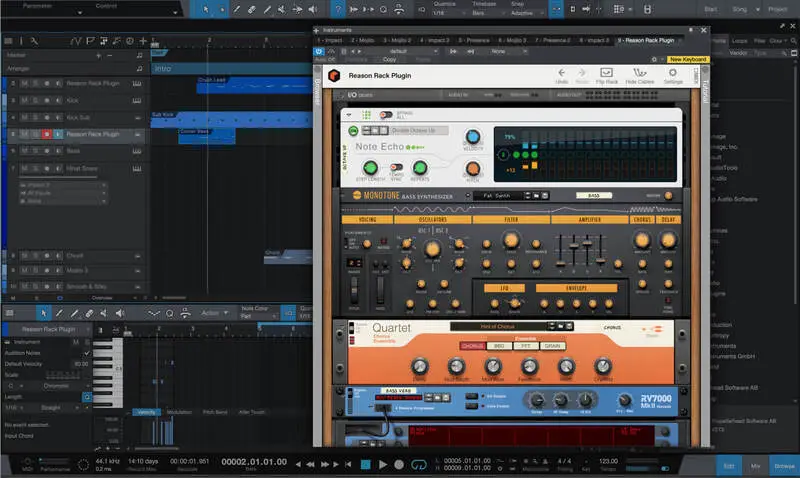This screenshot has width=800, height=478.
Task: Click the New Keyboard button
Action: point(688,59)
